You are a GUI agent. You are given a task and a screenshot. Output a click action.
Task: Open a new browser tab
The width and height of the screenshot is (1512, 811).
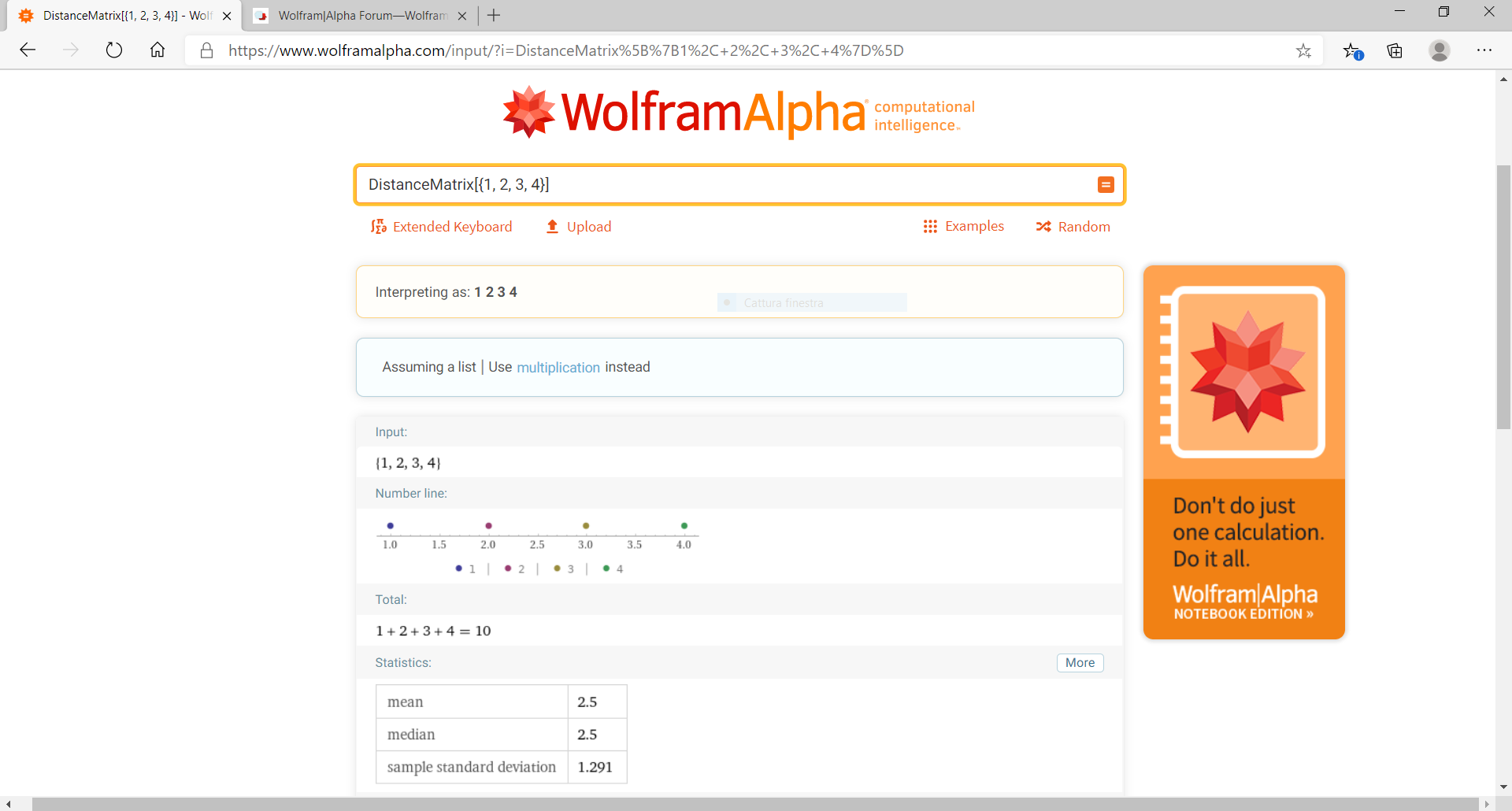(494, 15)
